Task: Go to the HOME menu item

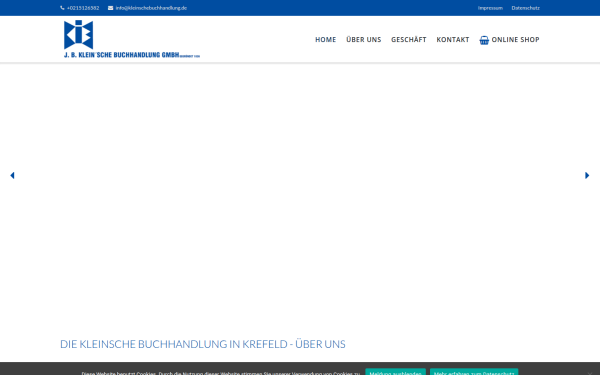Action: (x=326, y=40)
